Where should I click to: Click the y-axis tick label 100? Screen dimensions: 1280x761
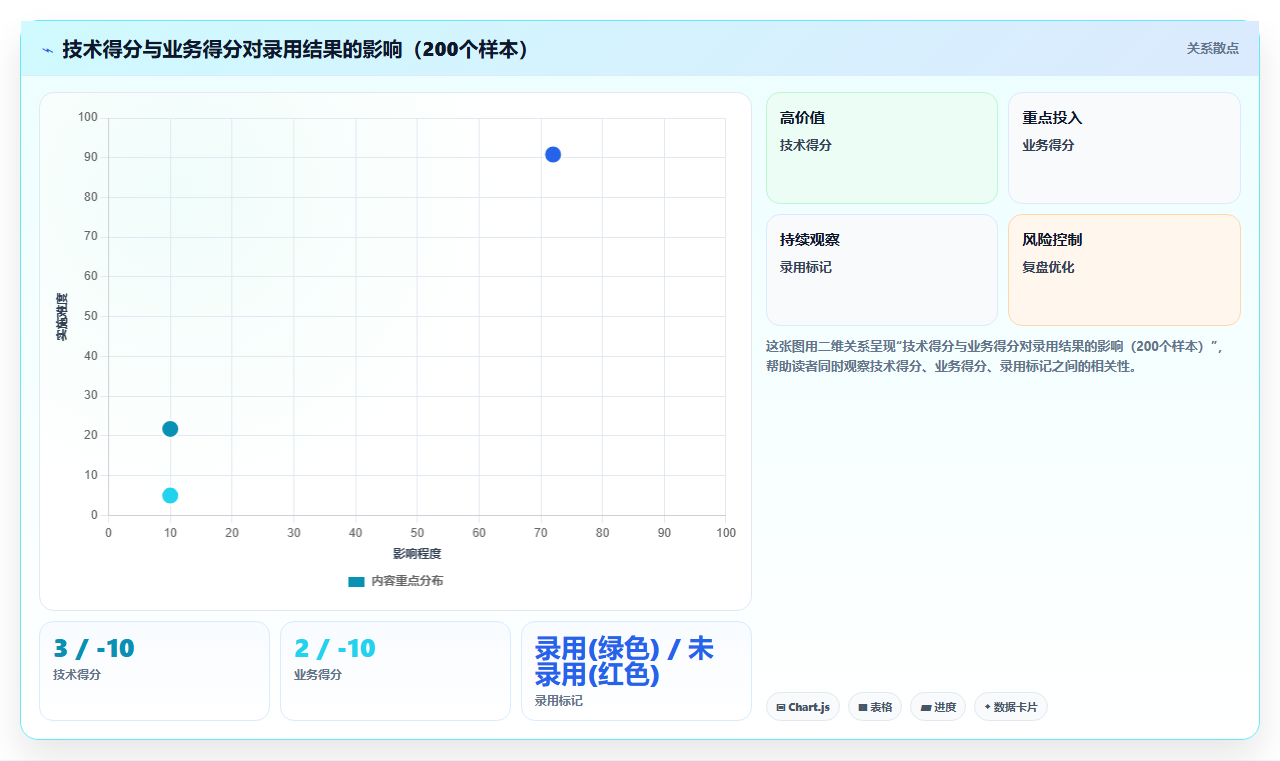tap(88, 118)
